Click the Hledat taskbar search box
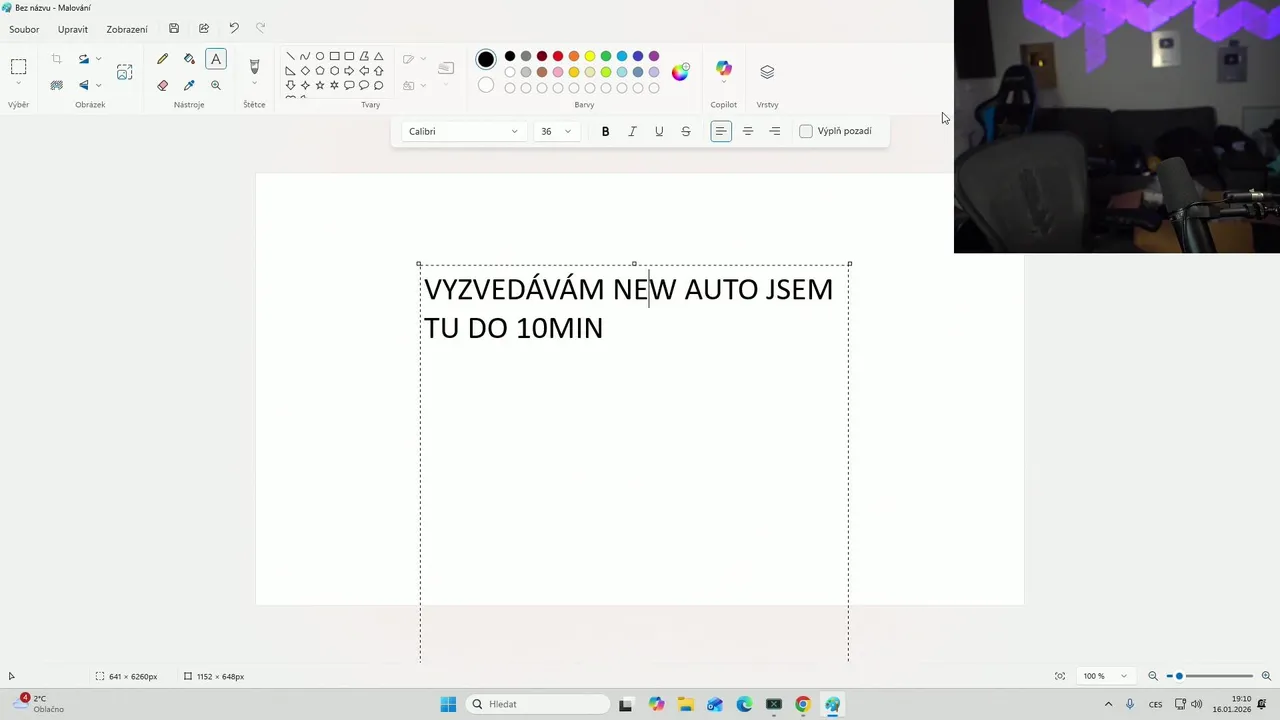The height and width of the screenshot is (720, 1280). tap(539, 704)
